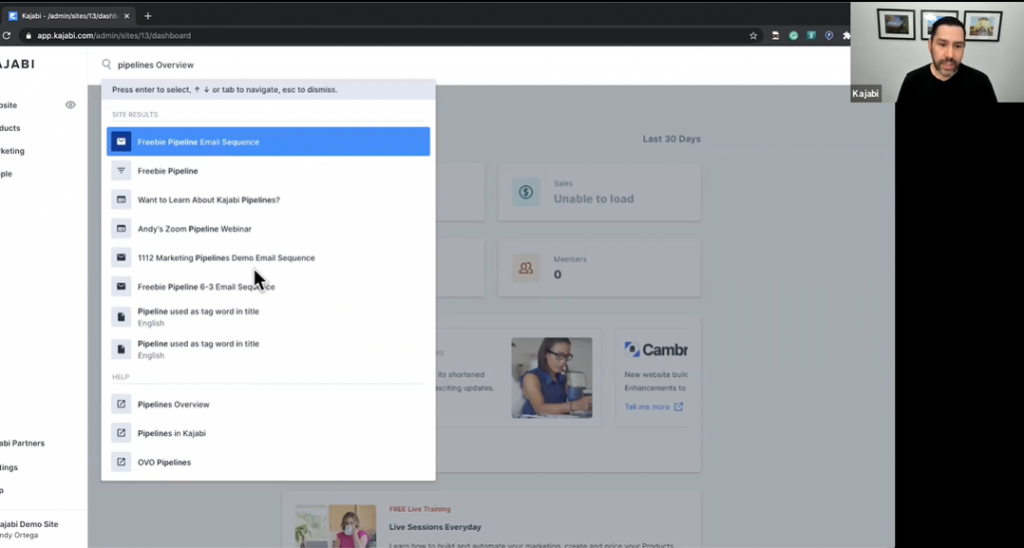This screenshot has height=548, width=1024.
Task: Open Pipelines in Kajabi help article
Action: (268, 433)
